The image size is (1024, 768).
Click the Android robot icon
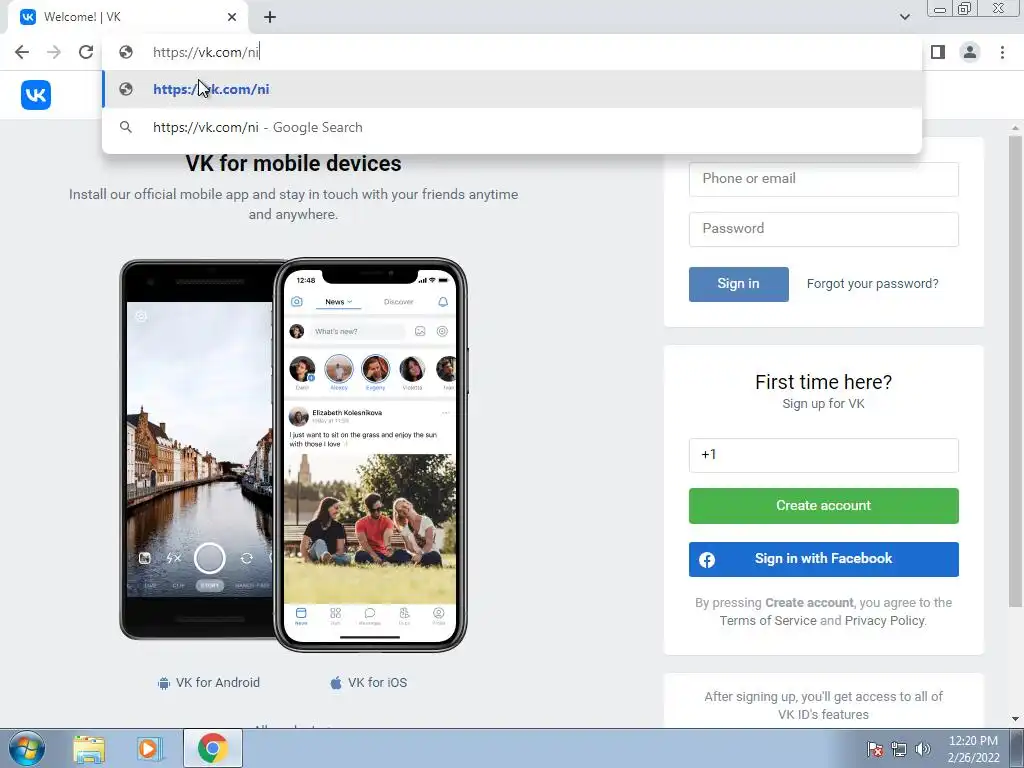[x=164, y=683]
